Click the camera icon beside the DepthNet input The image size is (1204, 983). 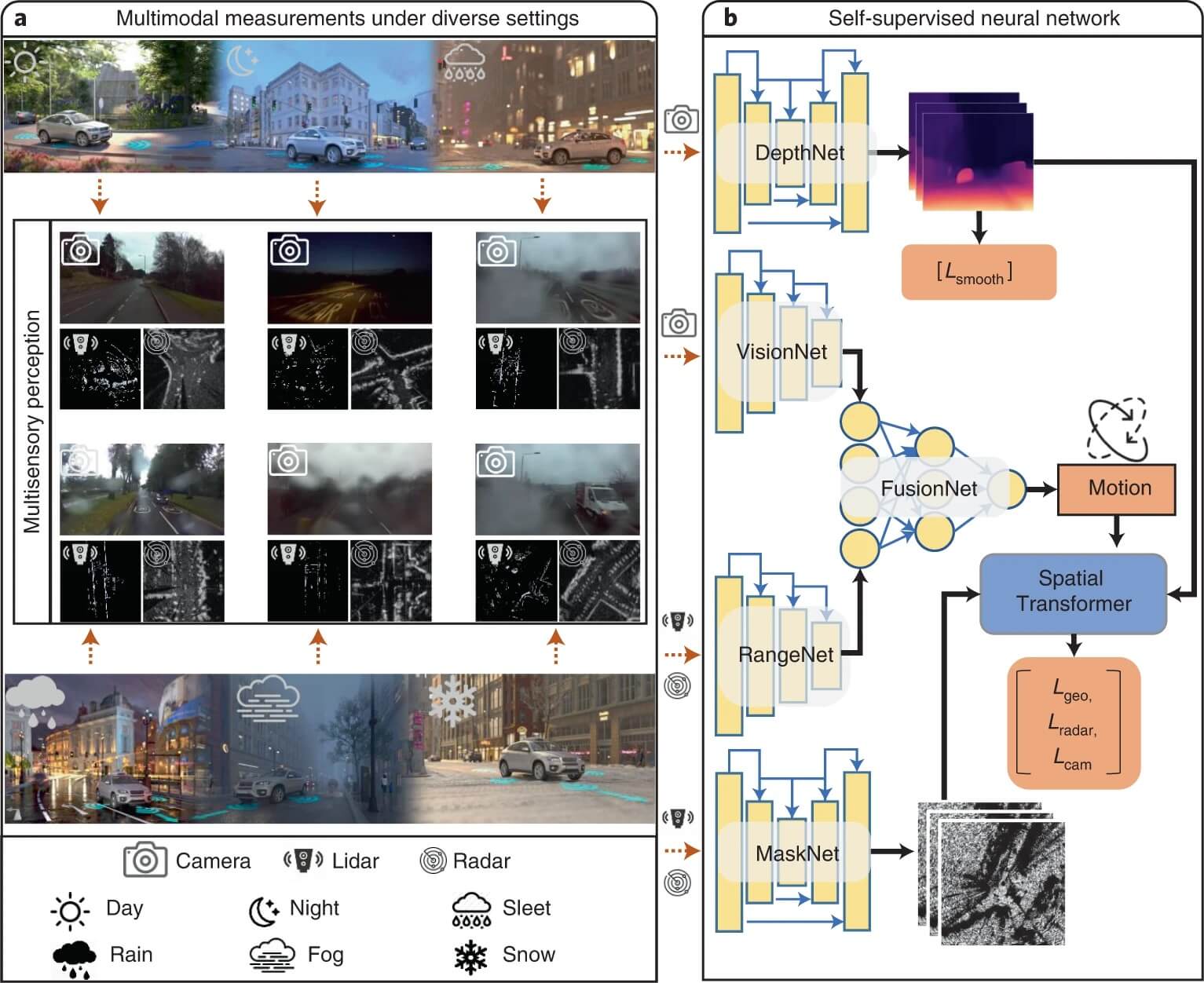[x=681, y=119]
